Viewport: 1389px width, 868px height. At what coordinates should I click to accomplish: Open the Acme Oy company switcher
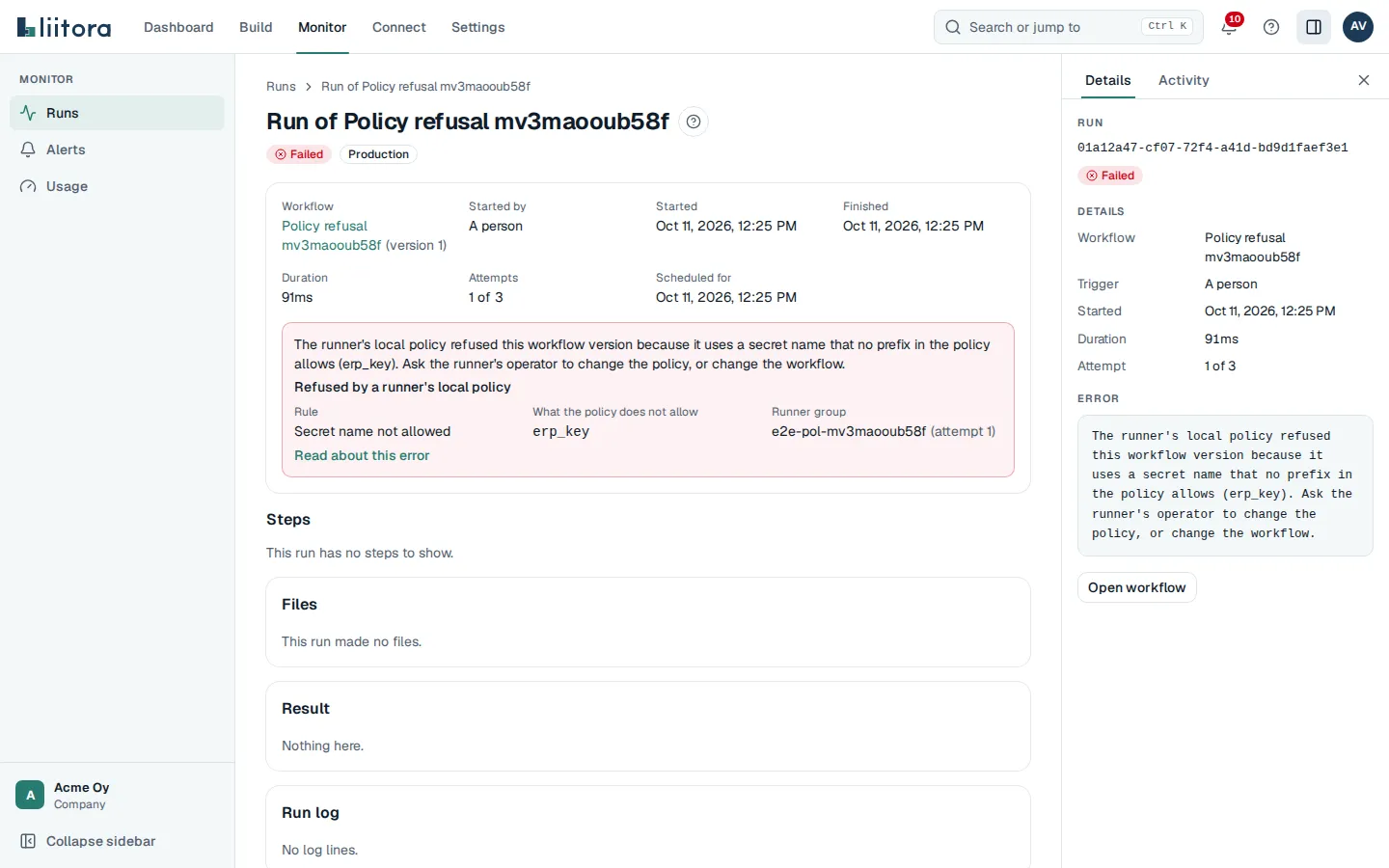click(117, 795)
